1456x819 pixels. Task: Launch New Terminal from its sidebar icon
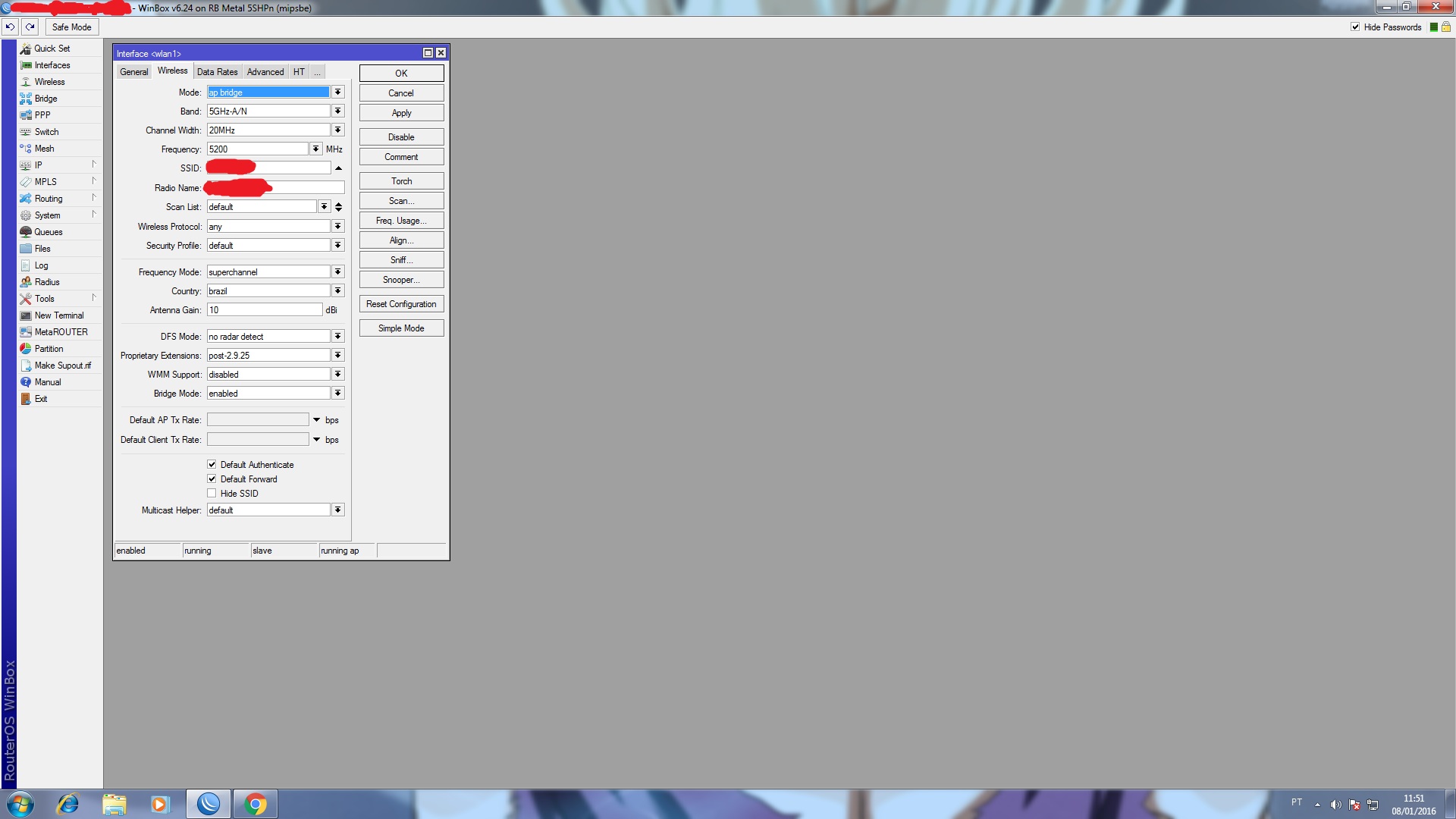click(x=26, y=315)
